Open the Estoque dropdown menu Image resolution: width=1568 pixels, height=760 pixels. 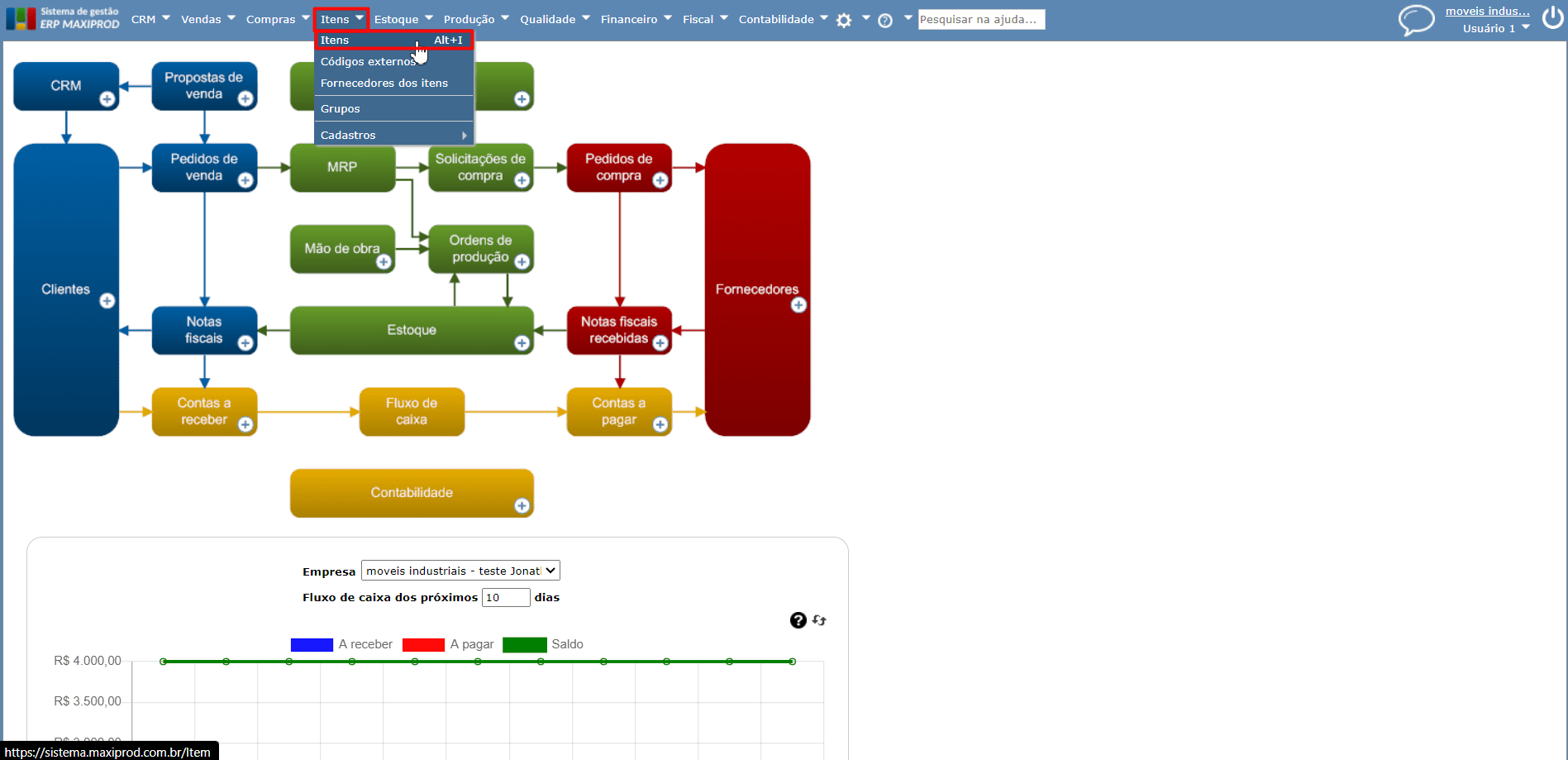tap(403, 19)
